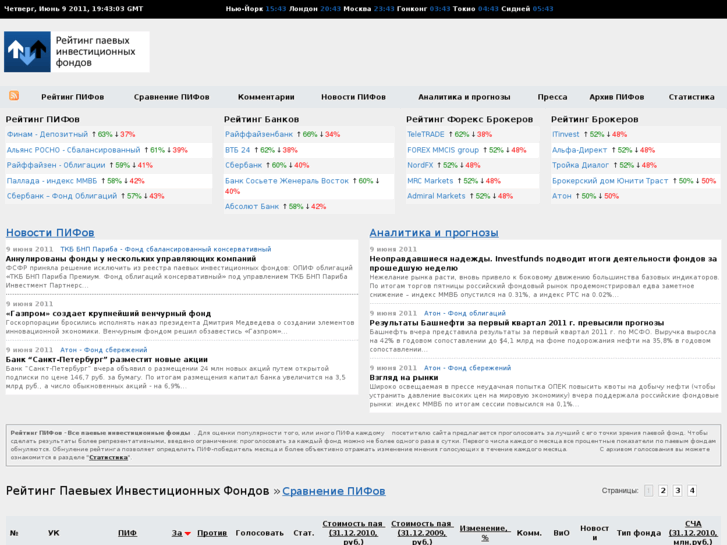Sort by the red arrow next to За
727x545 pixels.
(x=188, y=533)
